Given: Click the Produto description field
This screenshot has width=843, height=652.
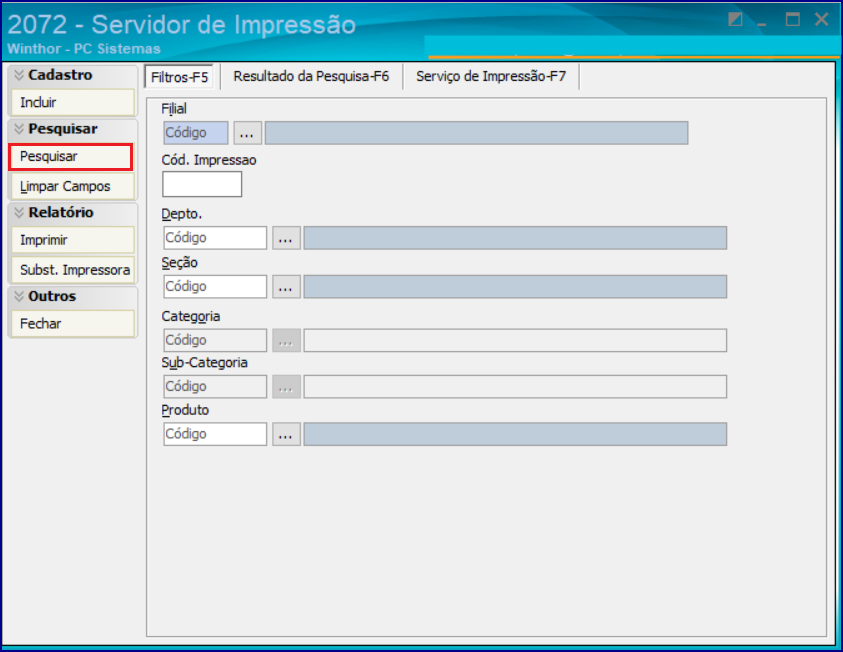Looking at the screenshot, I should (515, 434).
